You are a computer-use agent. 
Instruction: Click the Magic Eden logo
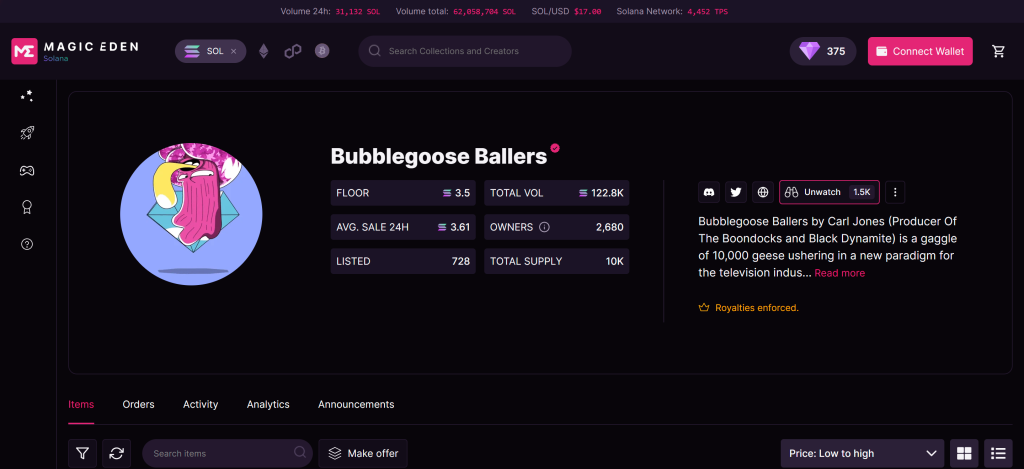pos(74,51)
